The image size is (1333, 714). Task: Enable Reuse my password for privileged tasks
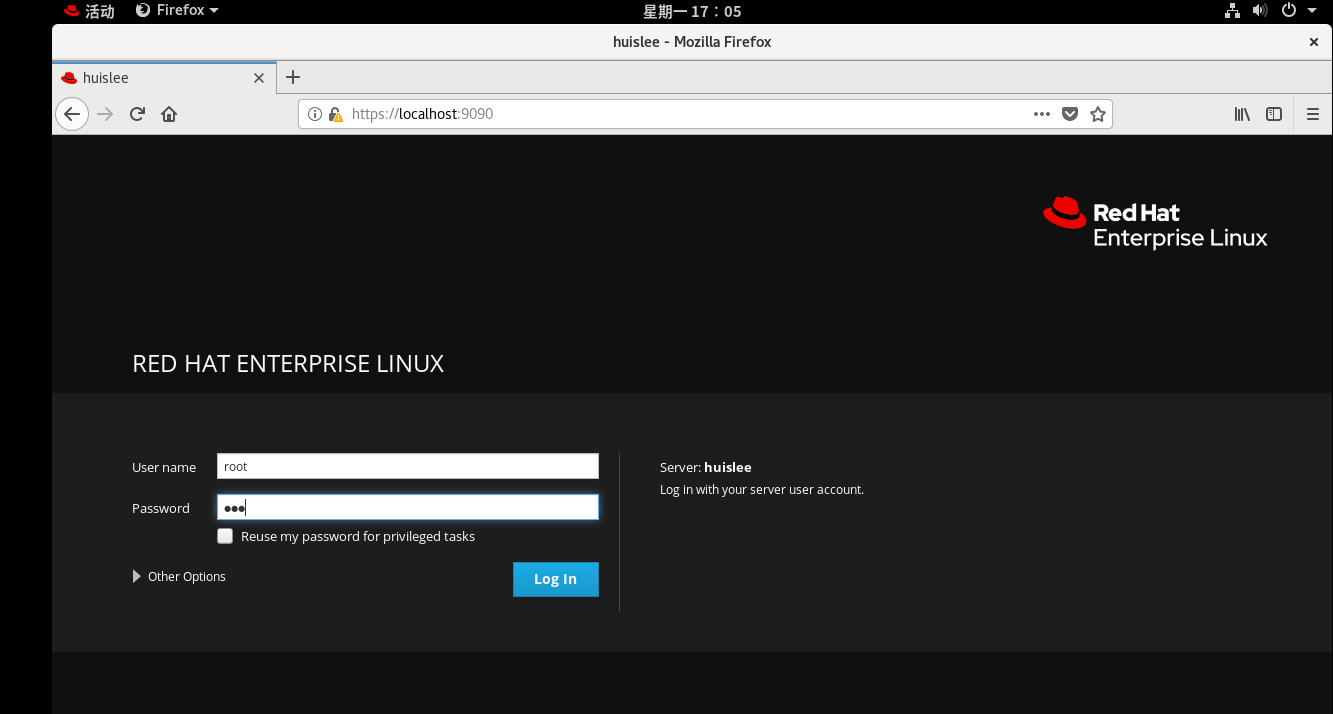coord(225,536)
